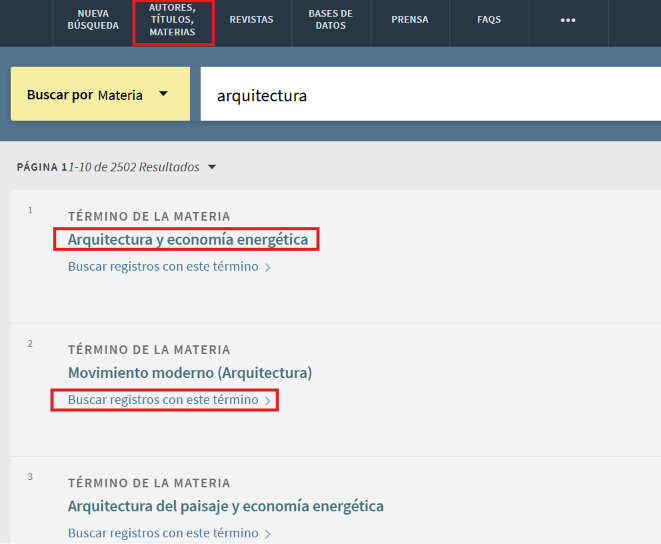
Task: Click 'Término de la materia' label of result 3
Action: coord(149,483)
